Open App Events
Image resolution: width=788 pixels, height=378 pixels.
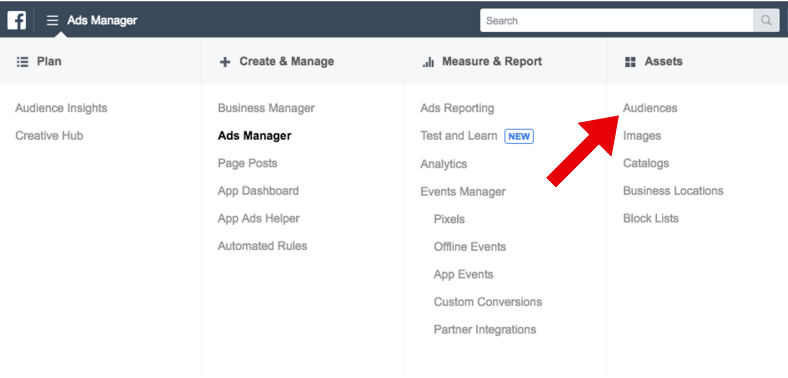click(463, 274)
